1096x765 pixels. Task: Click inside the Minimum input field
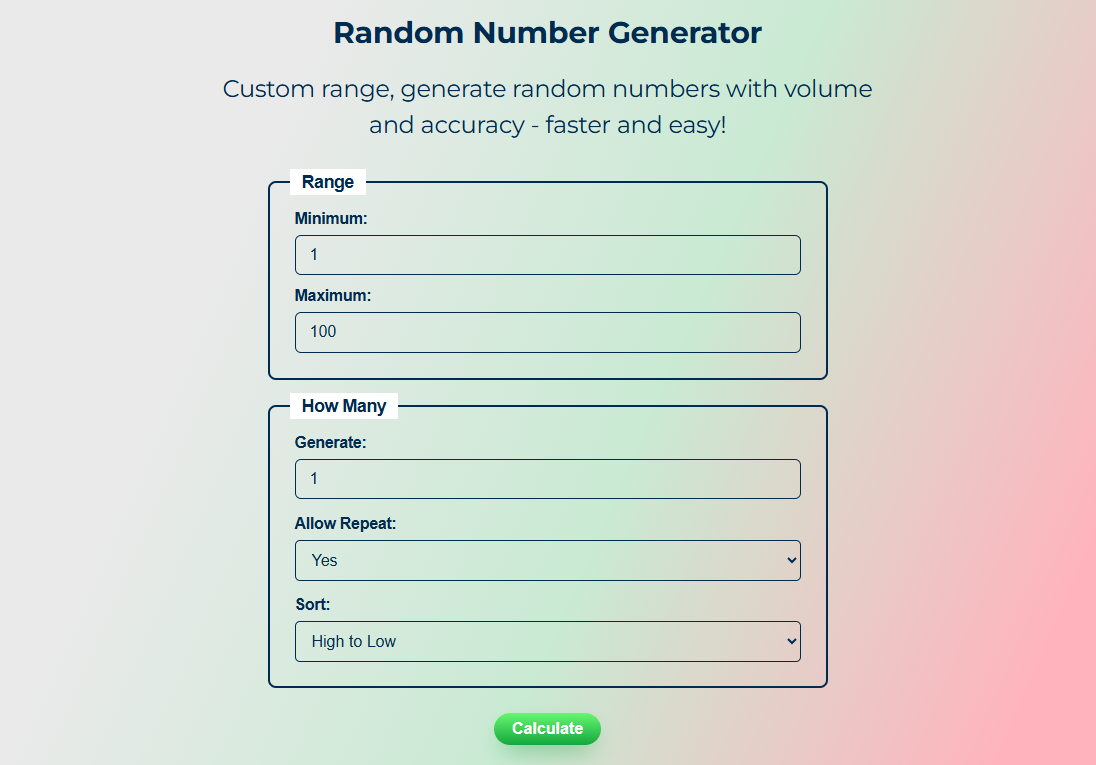(x=547, y=255)
